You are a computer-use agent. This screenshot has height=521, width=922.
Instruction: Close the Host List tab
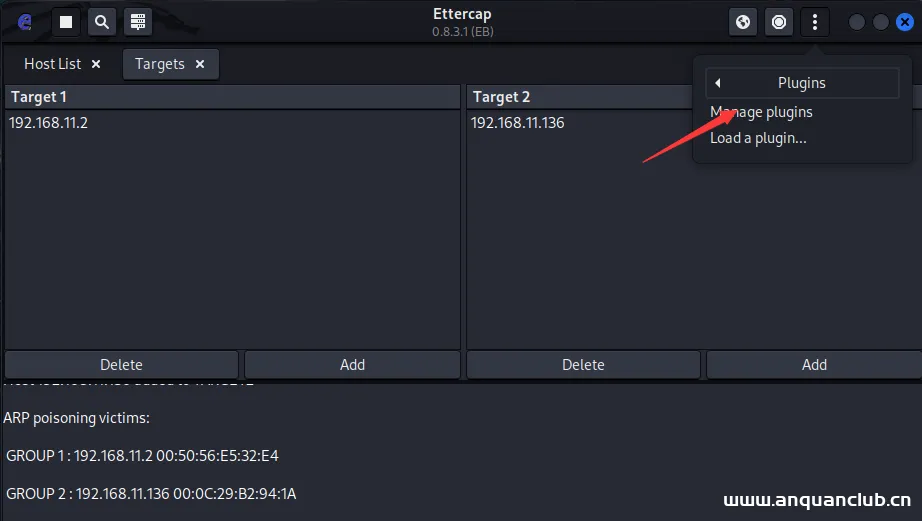[x=96, y=64]
